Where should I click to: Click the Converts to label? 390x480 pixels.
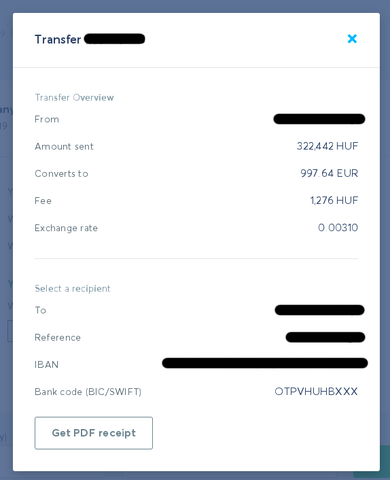(x=61, y=174)
